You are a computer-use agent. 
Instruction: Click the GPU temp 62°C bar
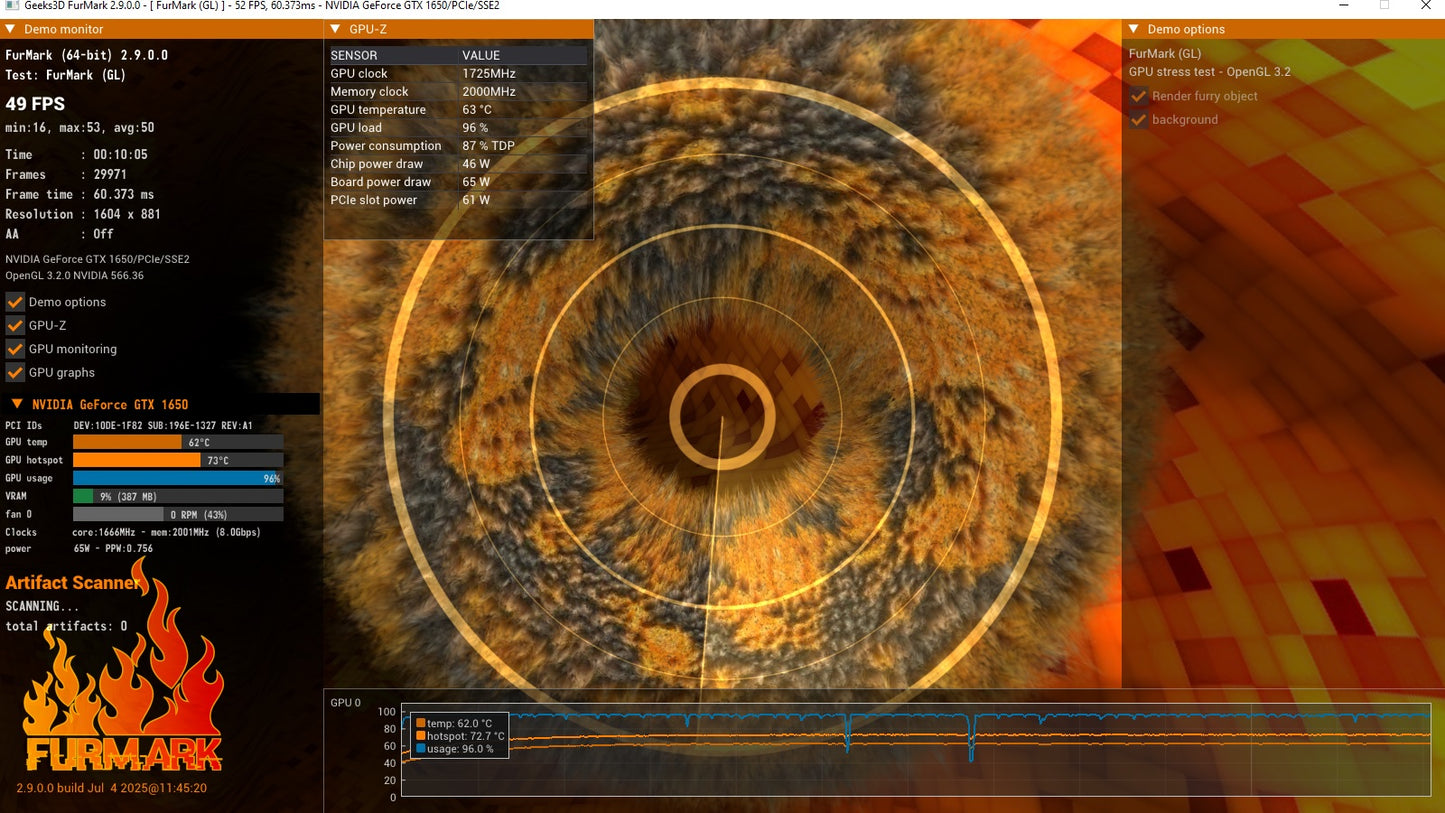click(178, 442)
